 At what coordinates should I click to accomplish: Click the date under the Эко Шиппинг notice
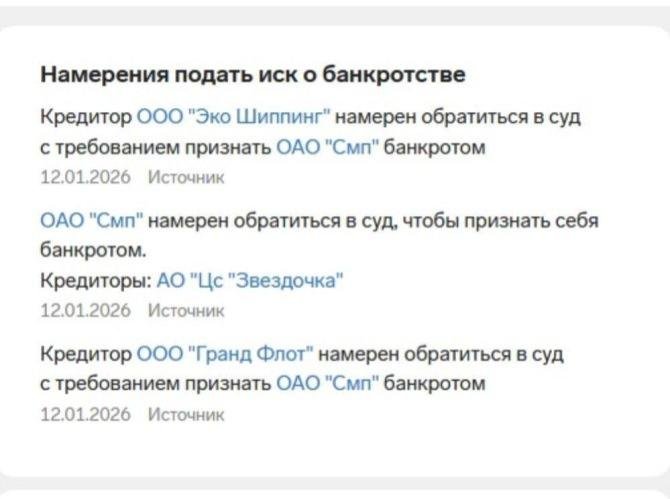[85, 177]
